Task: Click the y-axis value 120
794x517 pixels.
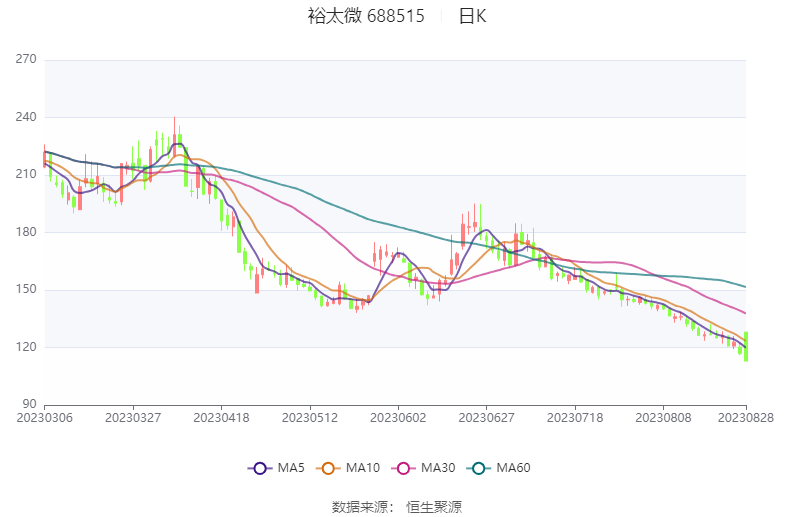Action: [26, 347]
